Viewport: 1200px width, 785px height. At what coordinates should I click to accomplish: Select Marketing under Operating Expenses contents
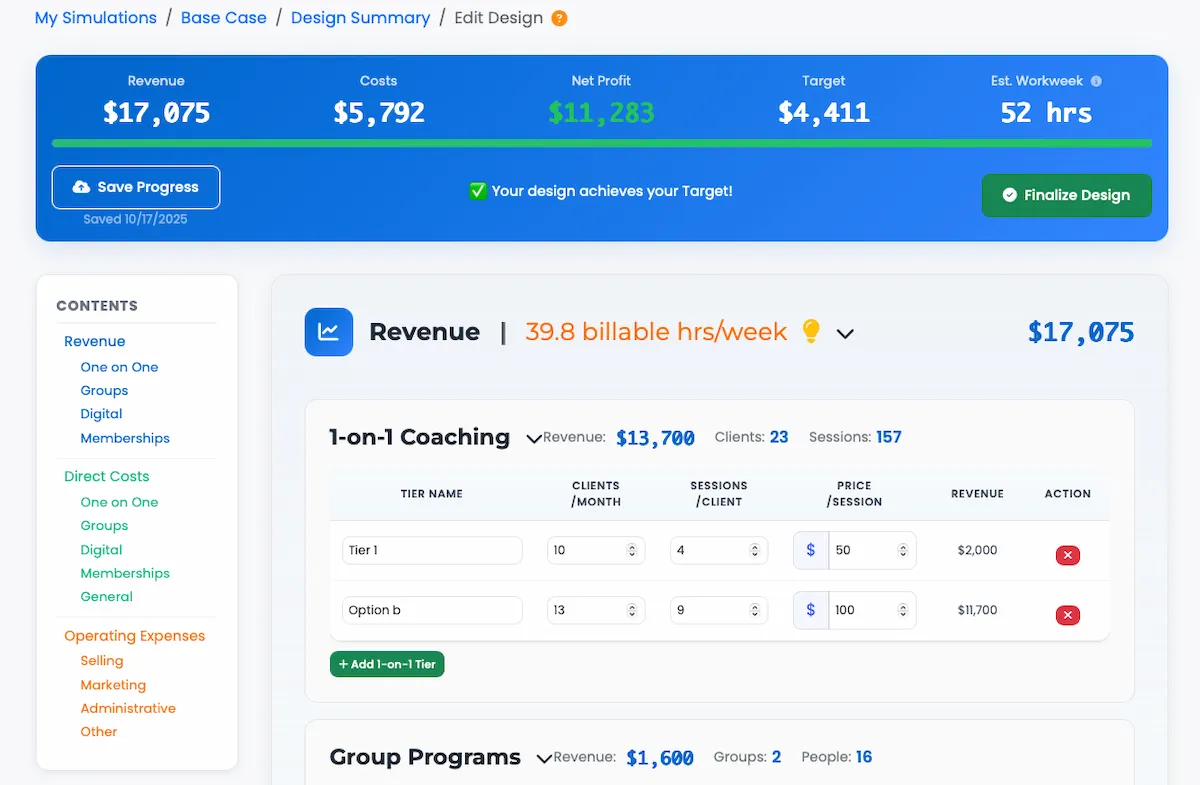point(113,684)
